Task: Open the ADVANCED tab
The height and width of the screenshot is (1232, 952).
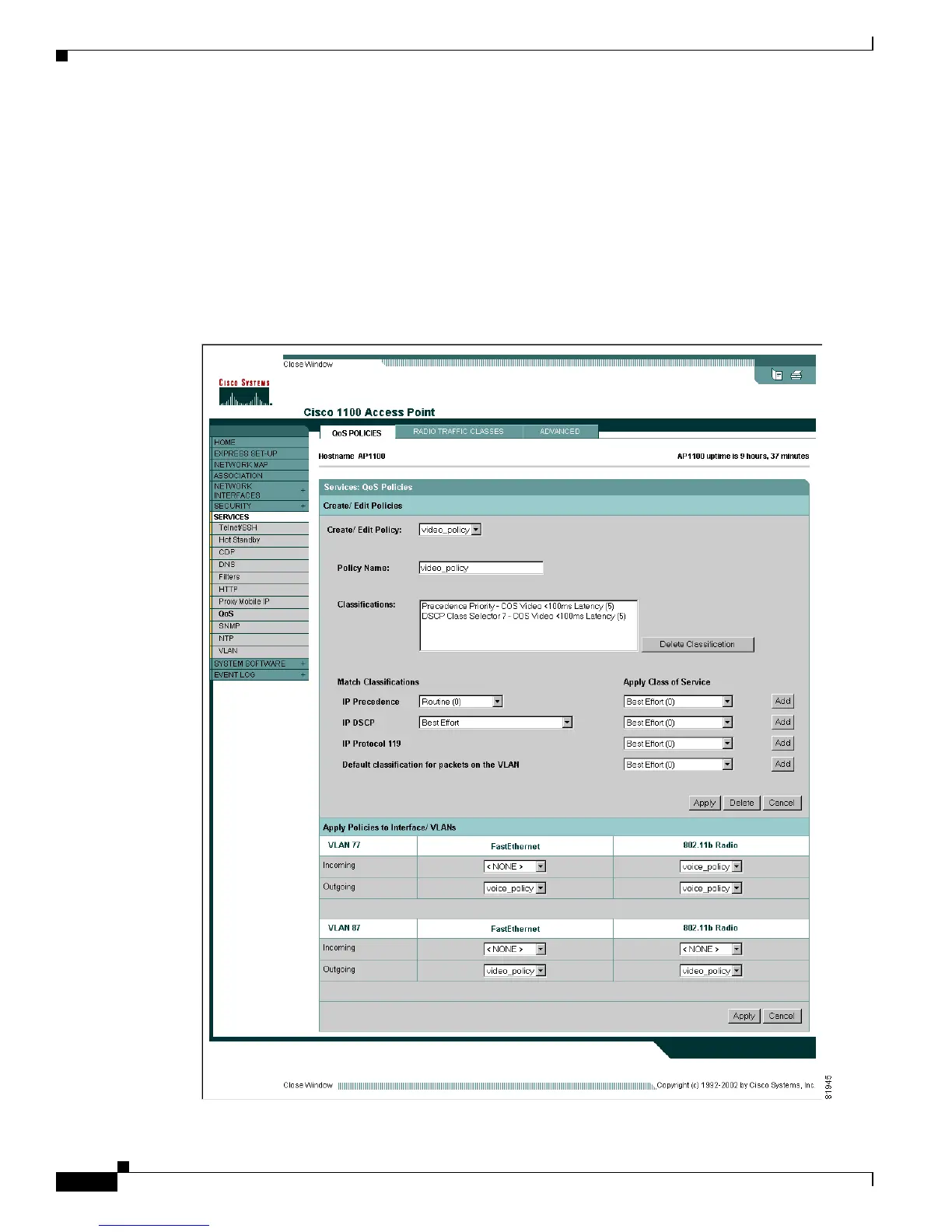Action: coord(560,431)
